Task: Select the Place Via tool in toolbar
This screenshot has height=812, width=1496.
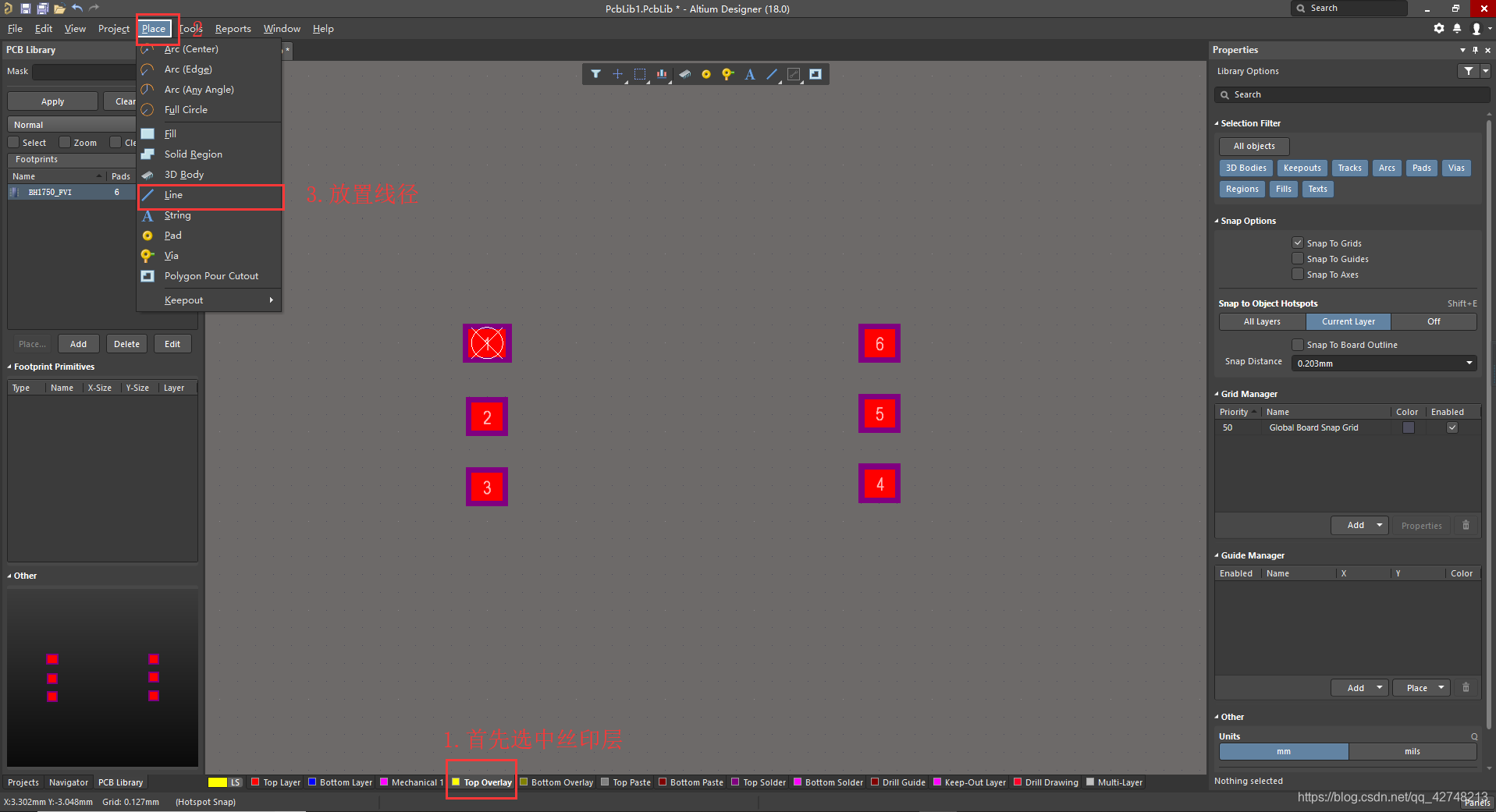Action: (727, 74)
